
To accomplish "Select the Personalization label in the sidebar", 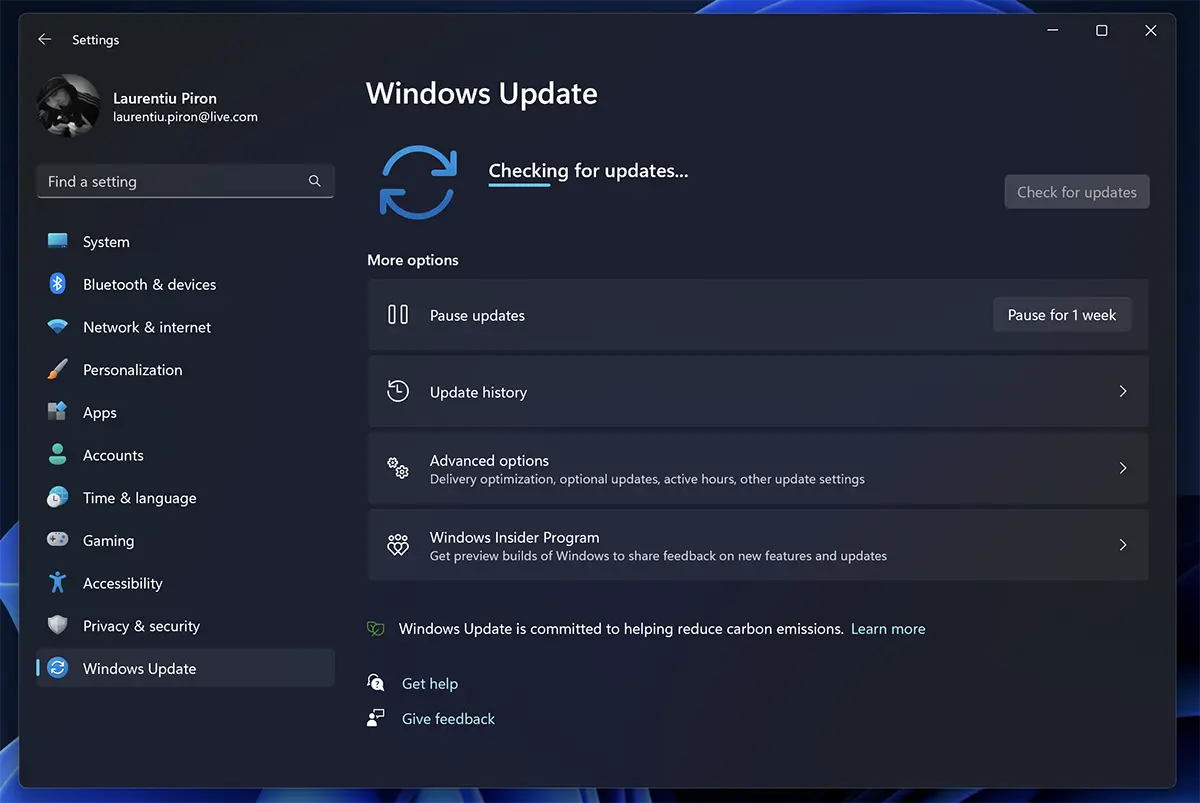I will (x=133, y=370).
